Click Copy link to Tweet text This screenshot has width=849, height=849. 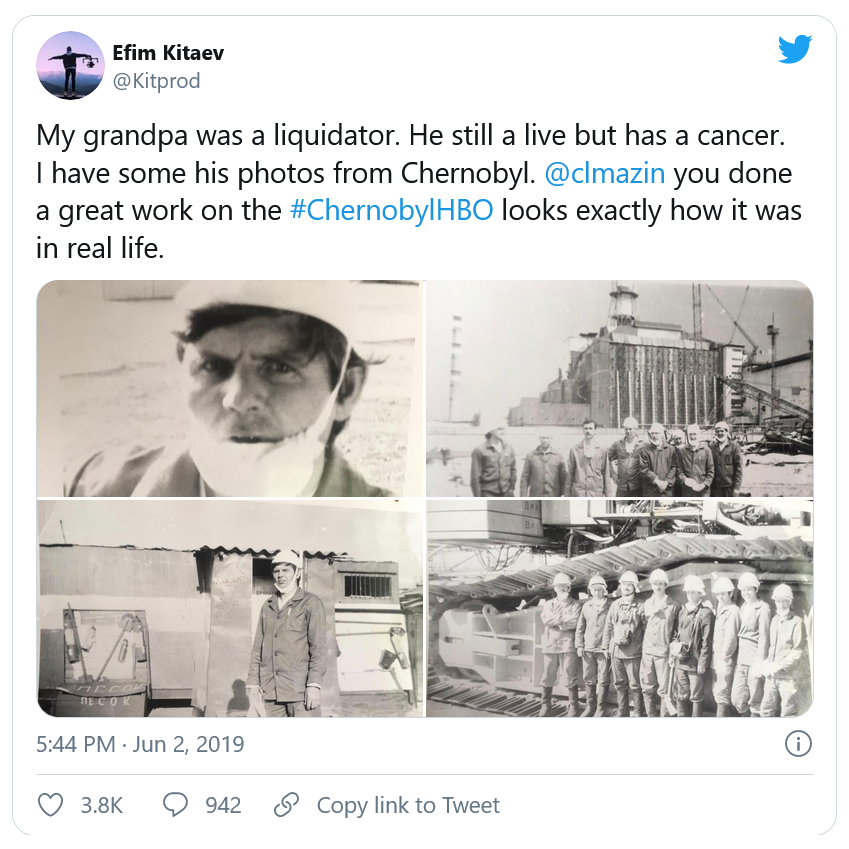(x=408, y=805)
